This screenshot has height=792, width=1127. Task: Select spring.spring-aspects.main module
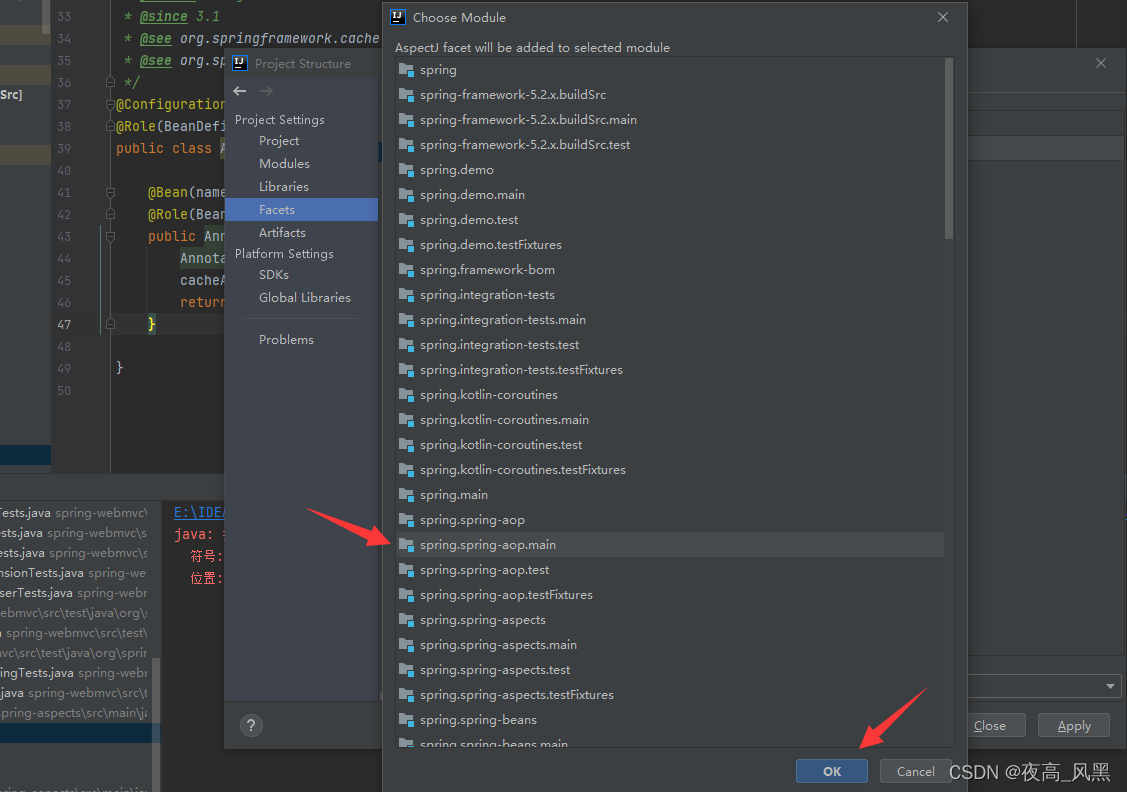click(x=669, y=645)
